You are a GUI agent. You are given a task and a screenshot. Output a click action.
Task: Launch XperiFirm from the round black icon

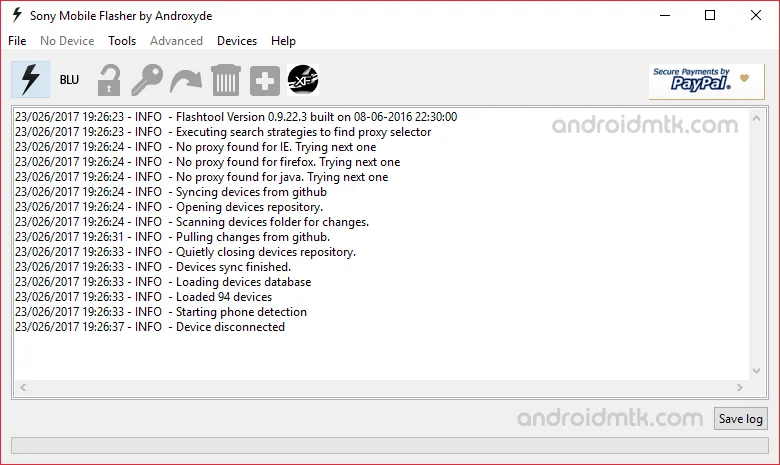pyautogui.click(x=303, y=80)
